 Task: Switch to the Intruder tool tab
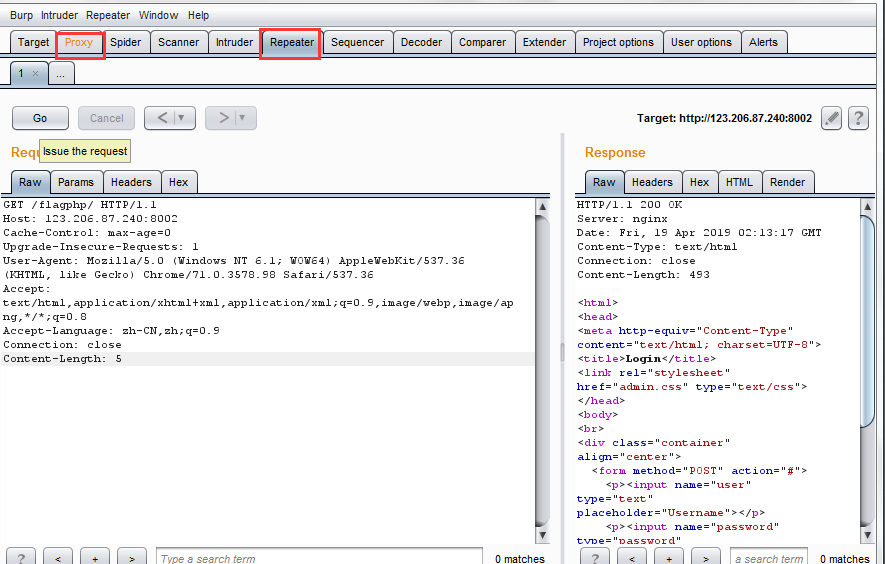click(x=234, y=42)
